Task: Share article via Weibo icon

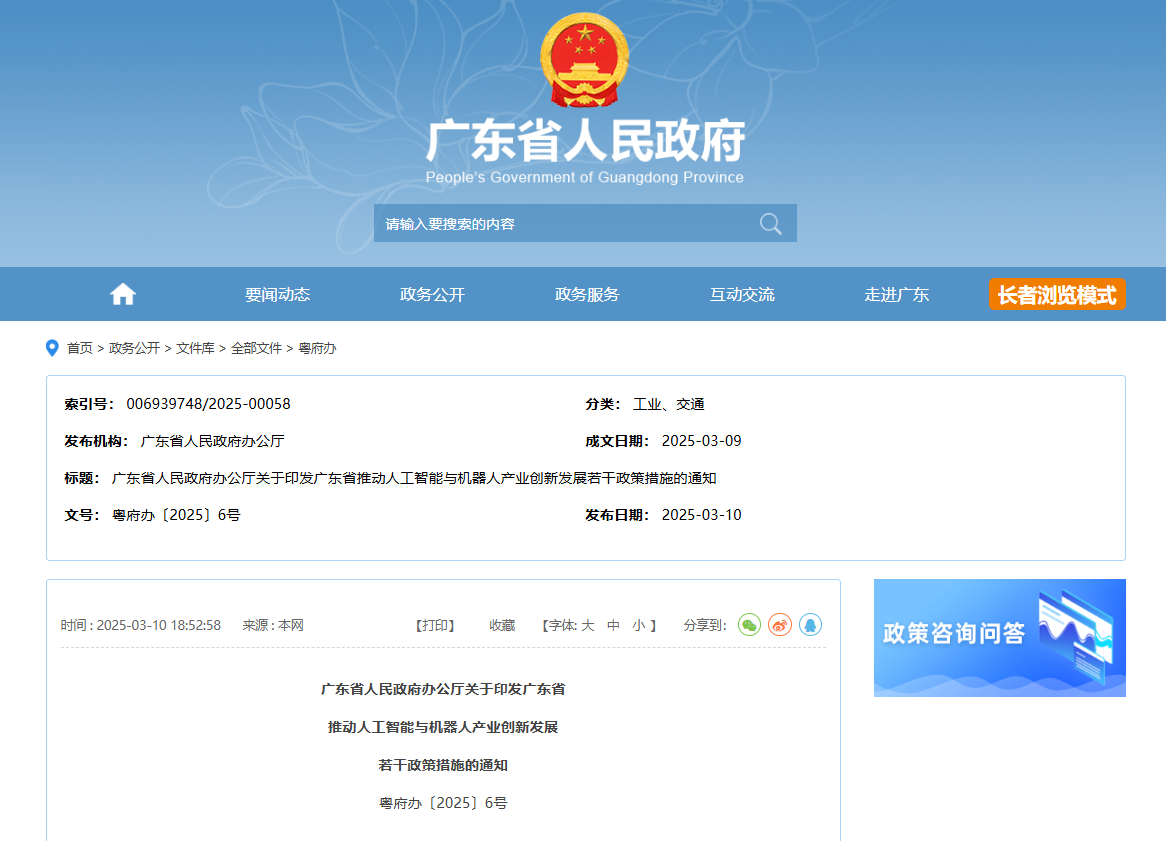Action: (780, 625)
